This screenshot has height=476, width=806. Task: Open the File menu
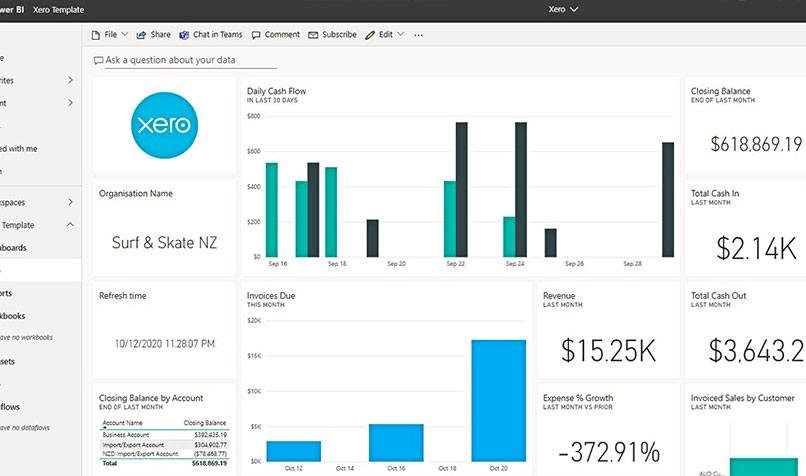click(x=109, y=34)
